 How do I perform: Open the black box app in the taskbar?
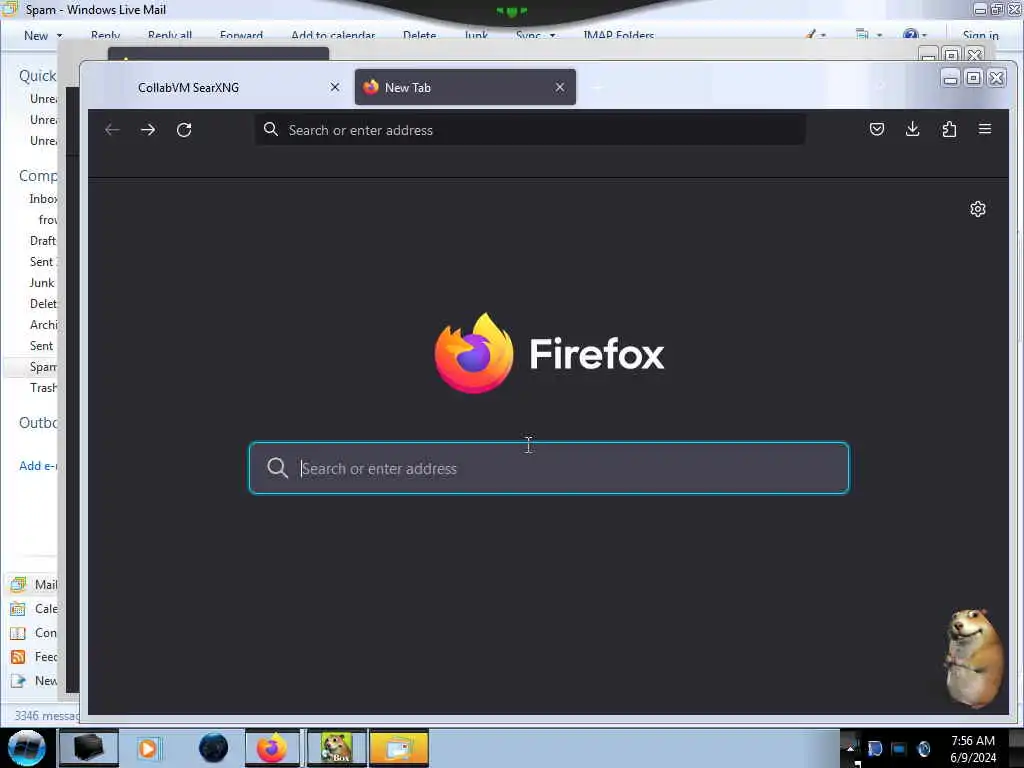coord(89,748)
